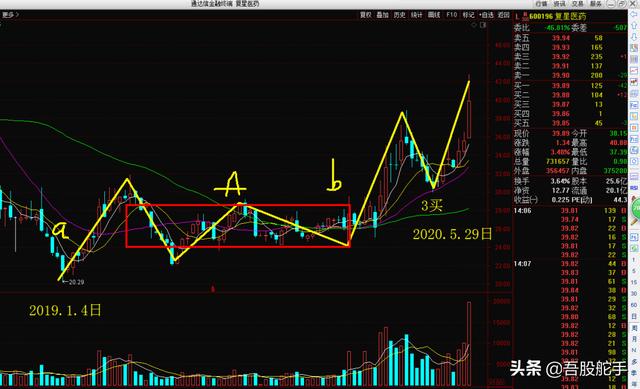Image resolution: width=640 pixels, height=389 pixels.
Task: Select the 30-minute period button
Action: pos(634,294)
